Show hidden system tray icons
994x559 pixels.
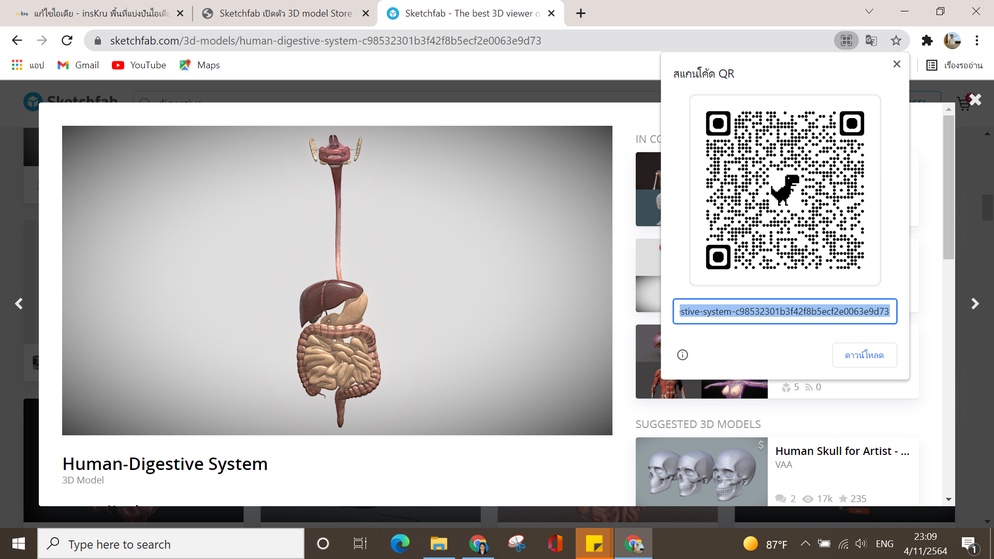pyautogui.click(x=805, y=544)
